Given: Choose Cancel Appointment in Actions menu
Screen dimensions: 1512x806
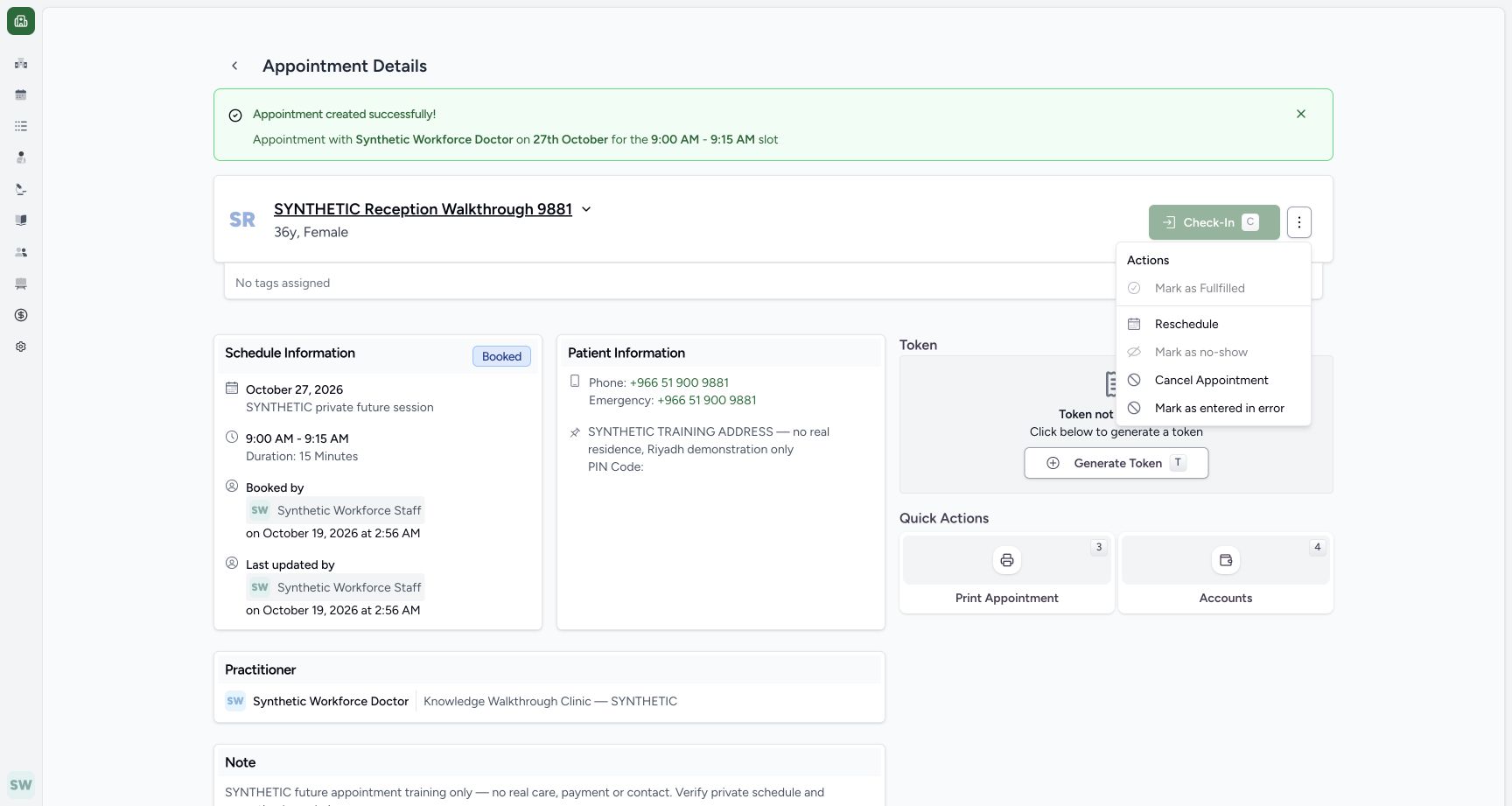Looking at the screenshot, I should tap(1214, 380).
